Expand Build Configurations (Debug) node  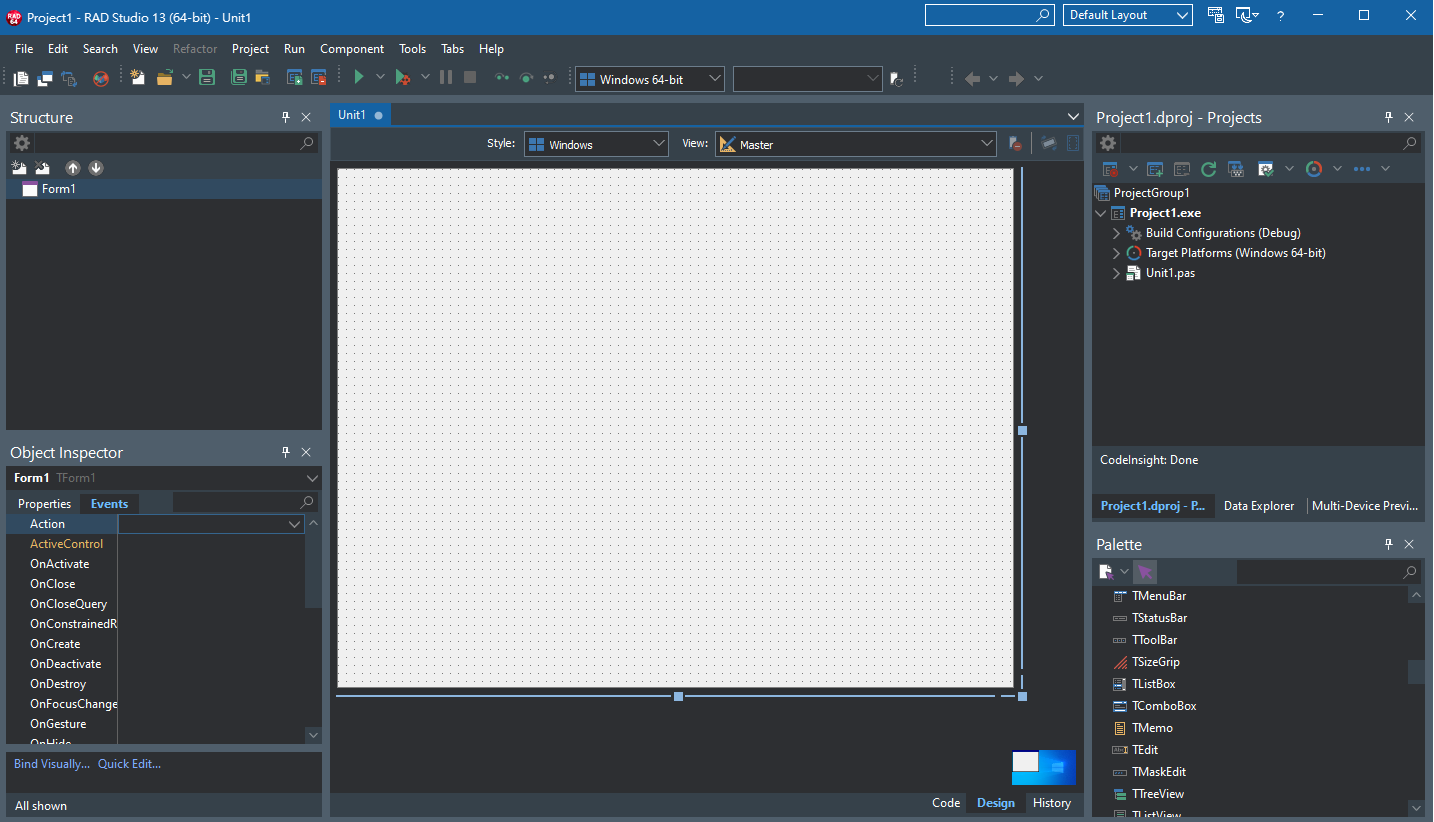(1117, 233)
